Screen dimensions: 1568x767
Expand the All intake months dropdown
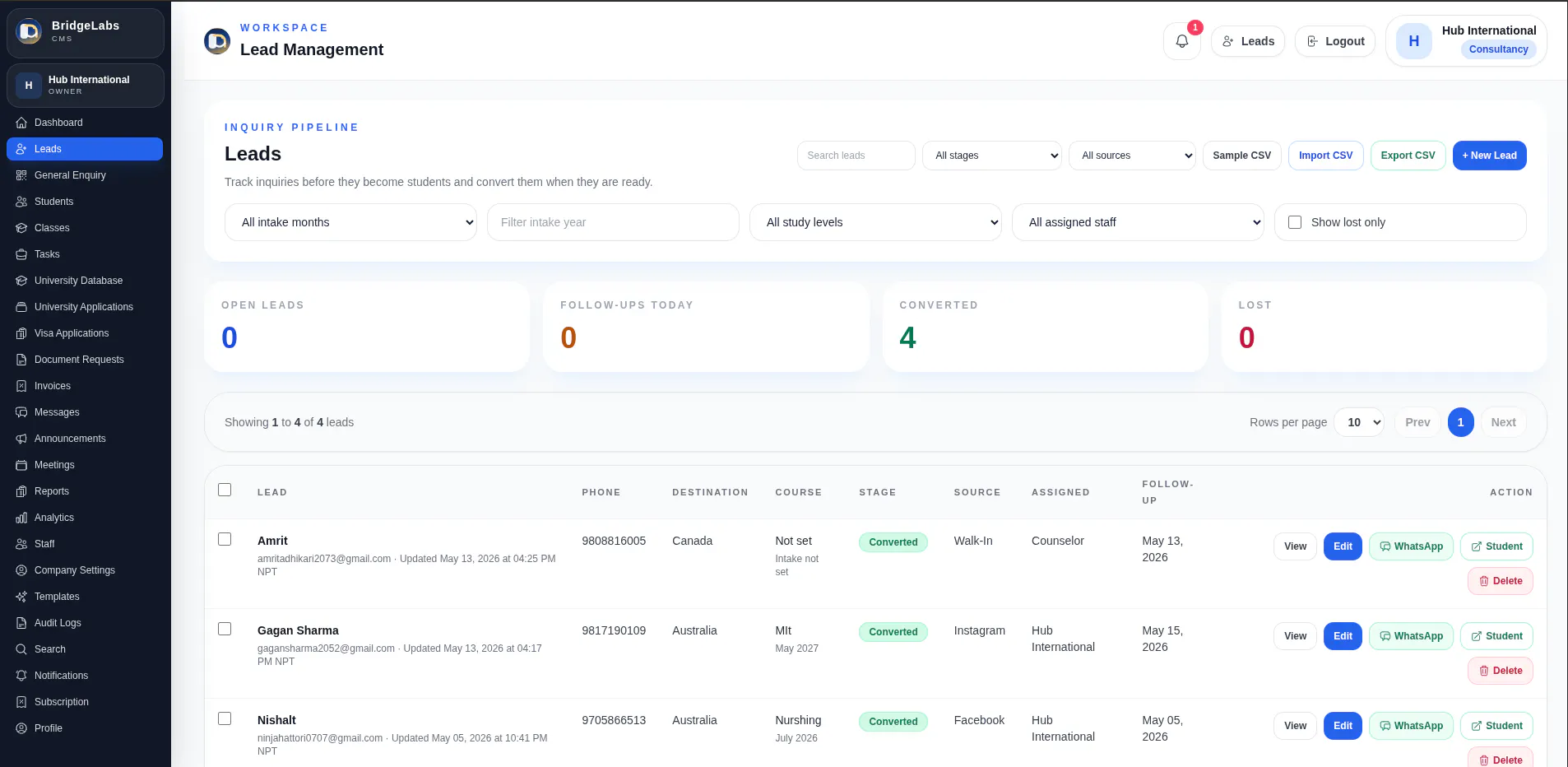coord(350,222)
